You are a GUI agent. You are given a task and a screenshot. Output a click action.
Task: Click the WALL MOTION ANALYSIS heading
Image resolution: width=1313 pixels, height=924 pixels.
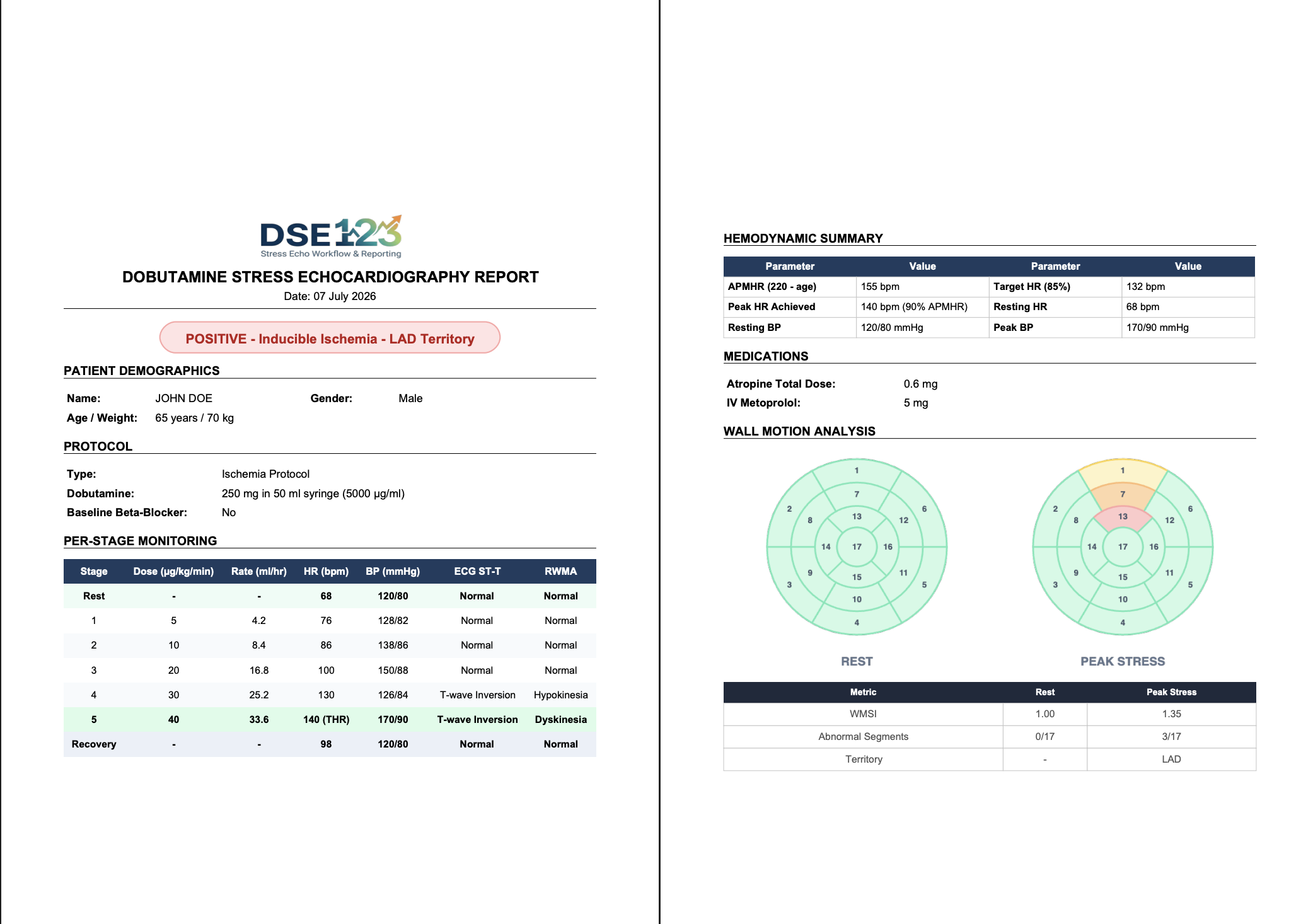pos(799,431)
